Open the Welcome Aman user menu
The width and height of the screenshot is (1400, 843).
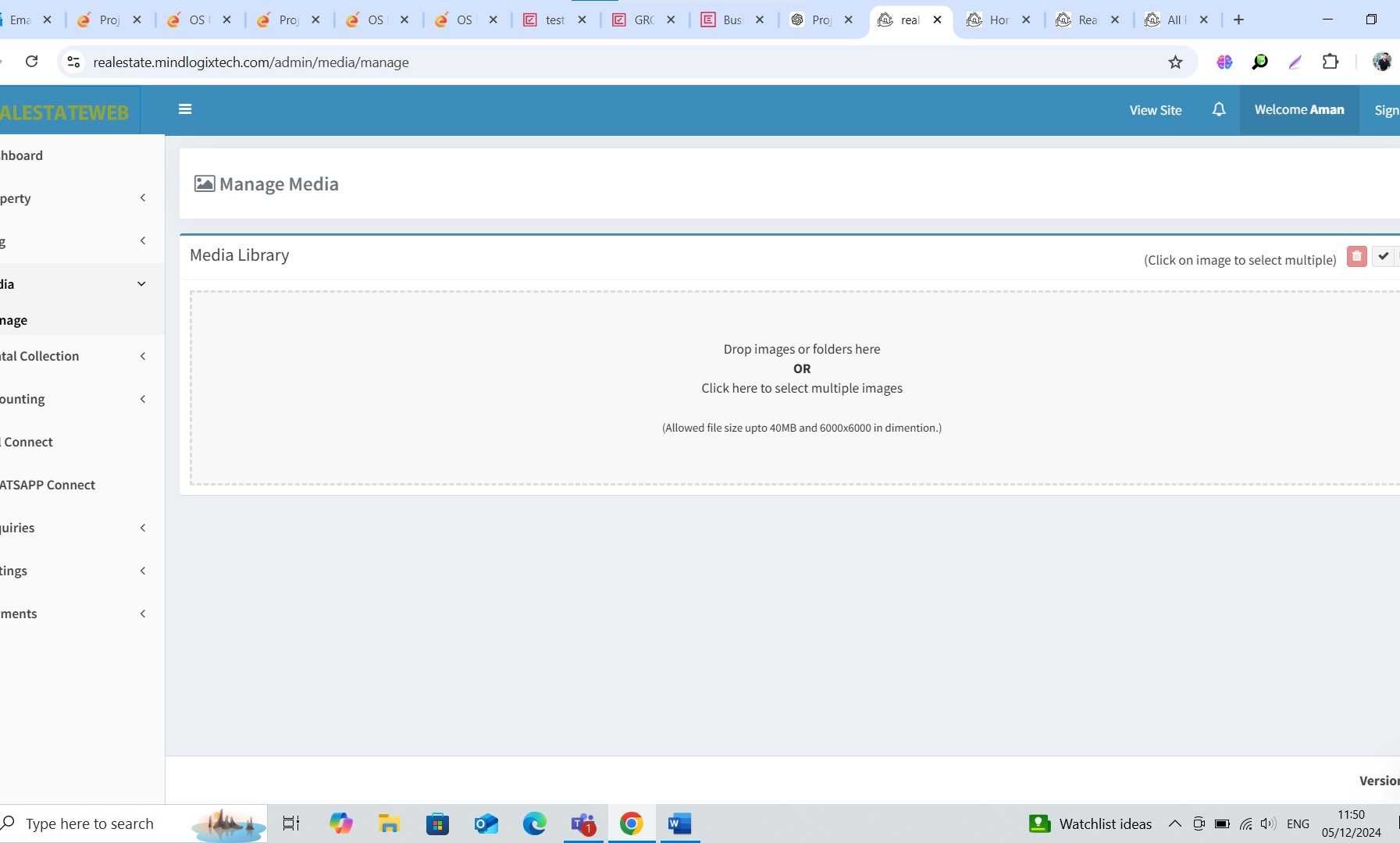pos(1299,110)
